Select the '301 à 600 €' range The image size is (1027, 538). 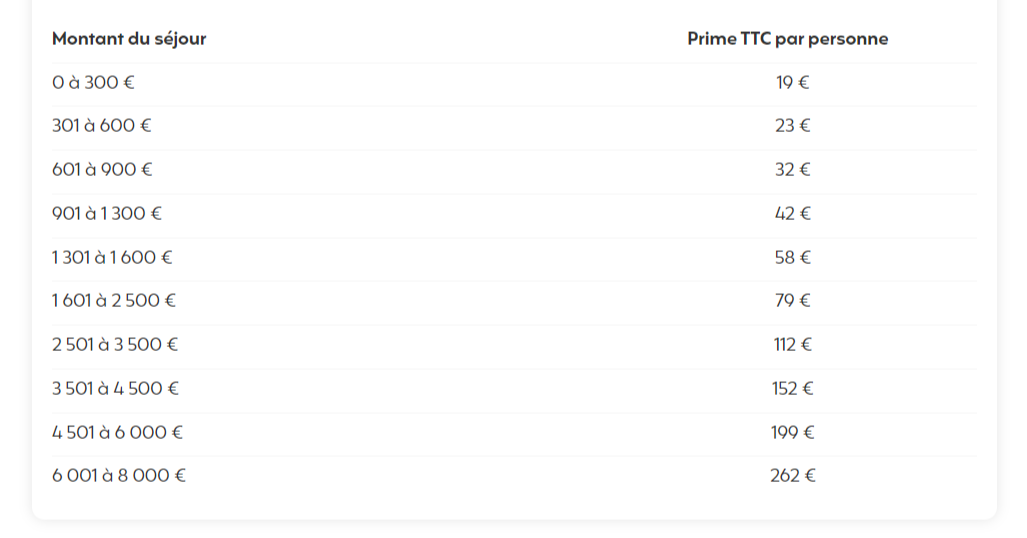click(102, 126)
